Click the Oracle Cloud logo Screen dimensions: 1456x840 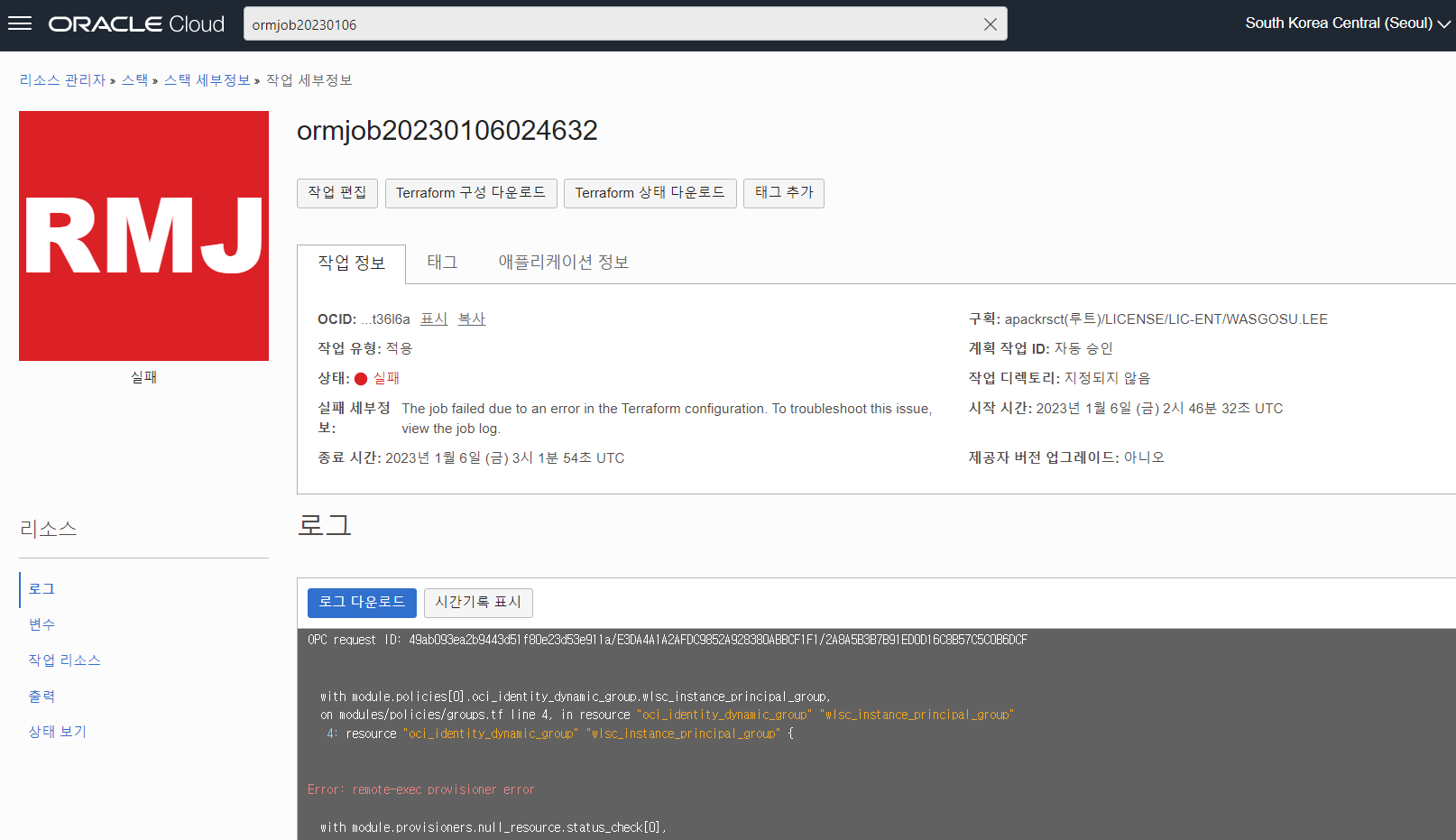click(x=136, y=24)
